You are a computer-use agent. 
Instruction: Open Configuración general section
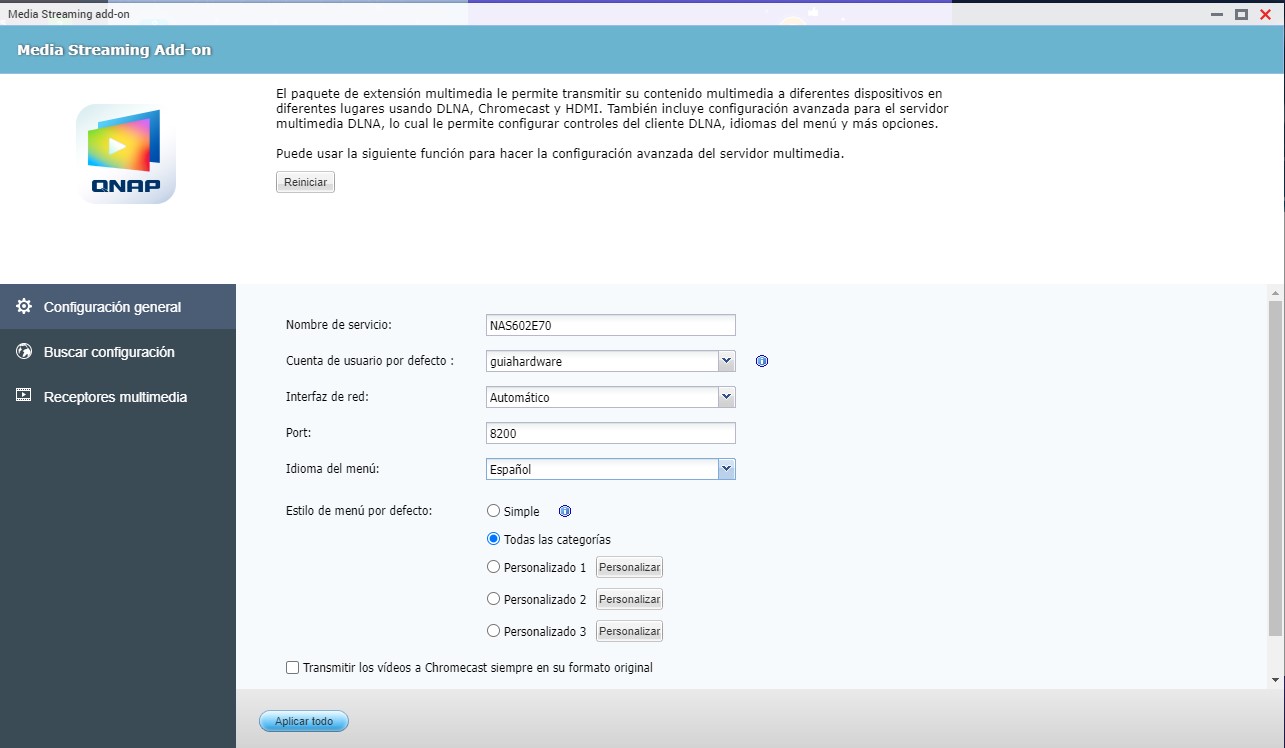tap(118, 307)
